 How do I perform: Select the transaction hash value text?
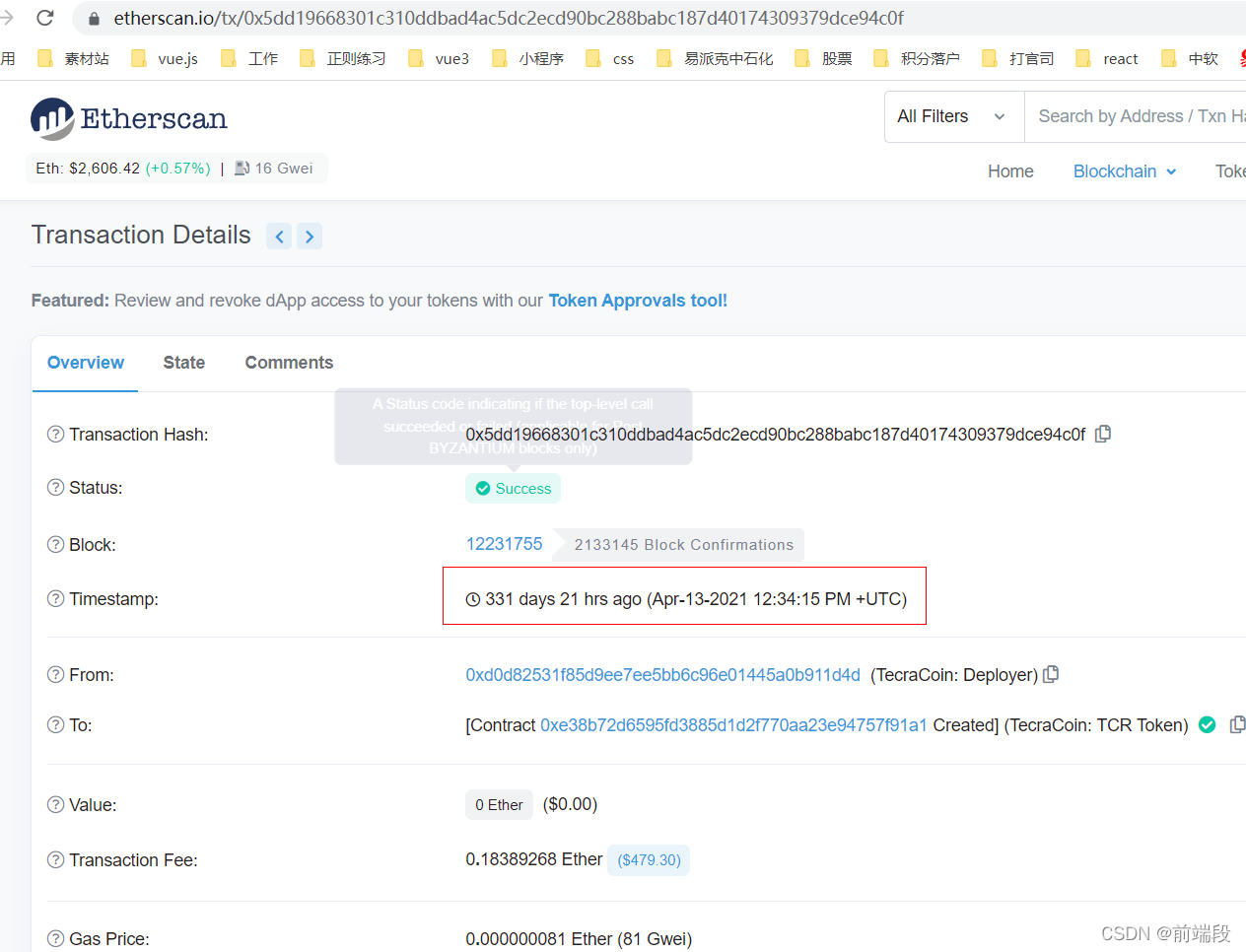click(775, 435)
